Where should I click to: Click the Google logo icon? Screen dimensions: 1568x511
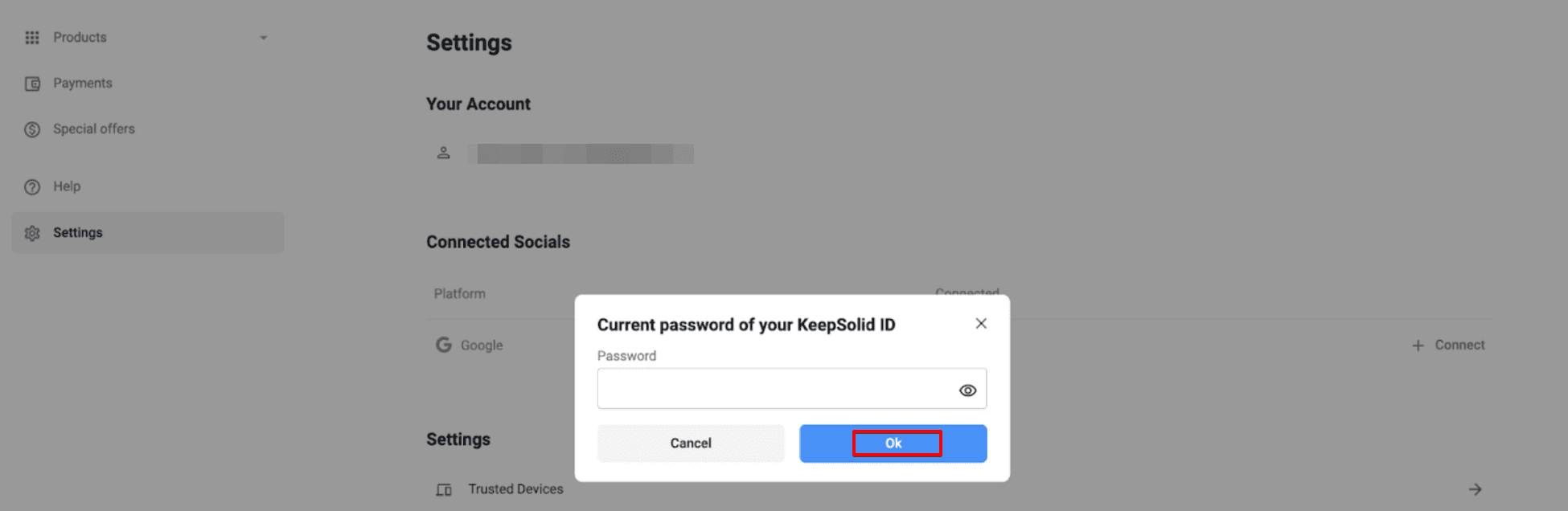[x=444, y=345]
